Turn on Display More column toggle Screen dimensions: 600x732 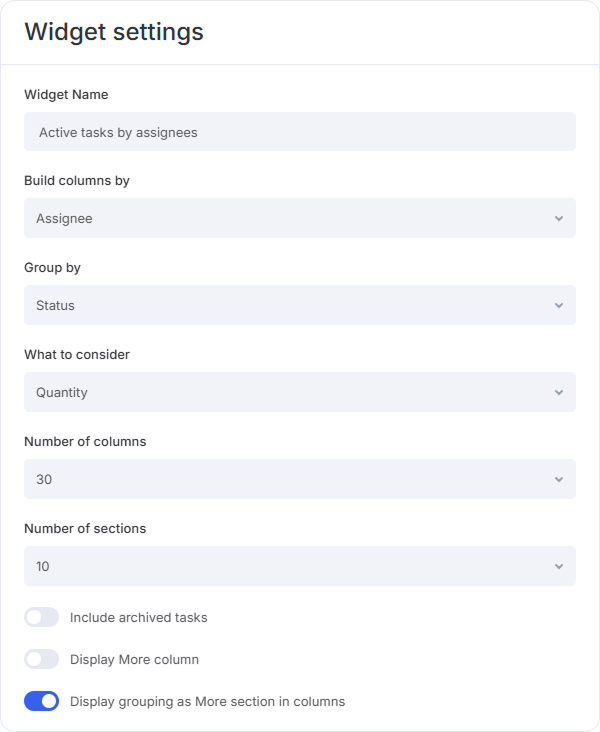pos(41,659)
